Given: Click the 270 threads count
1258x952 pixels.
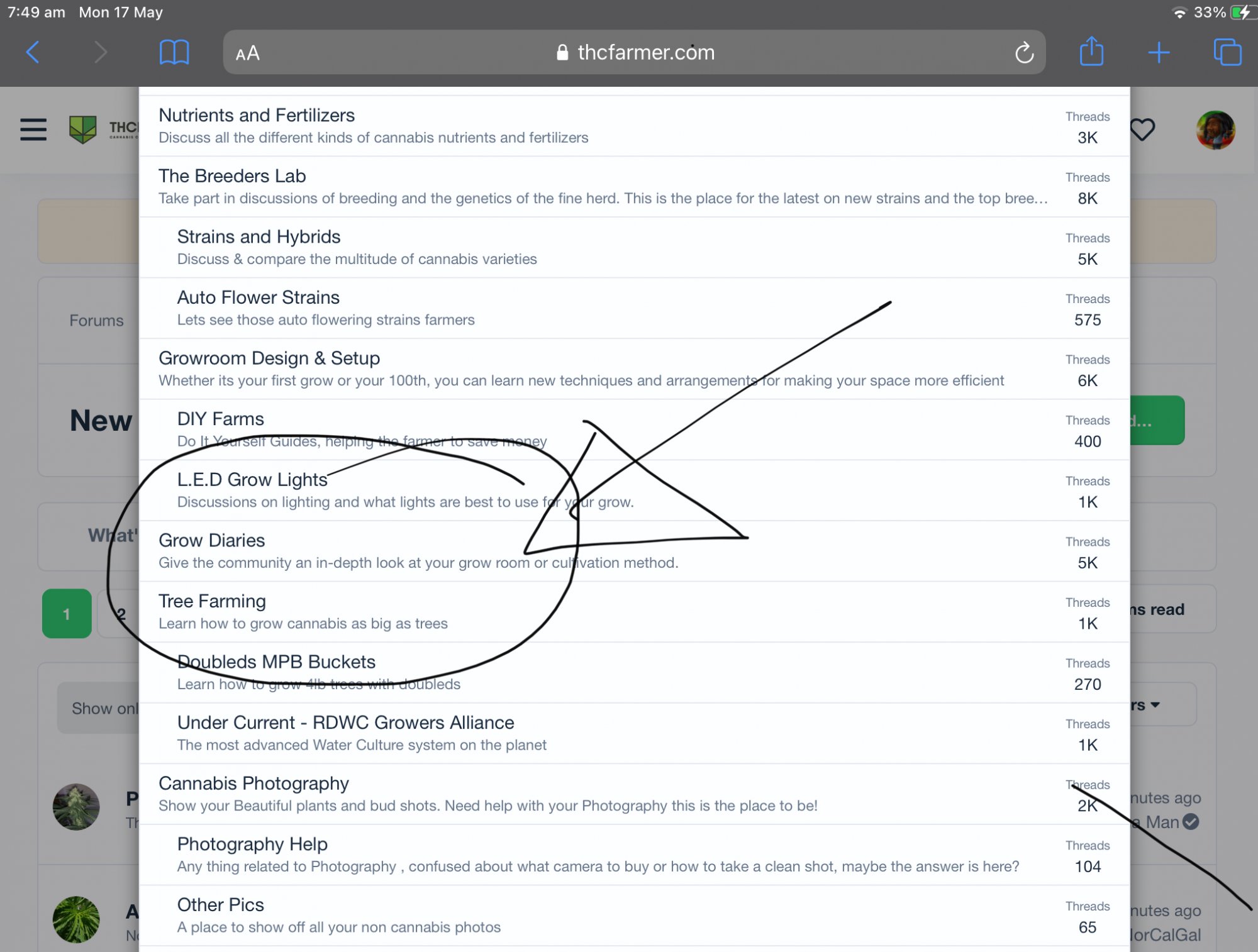Looking at the screenshot, I should click(x=1088, y=684).
